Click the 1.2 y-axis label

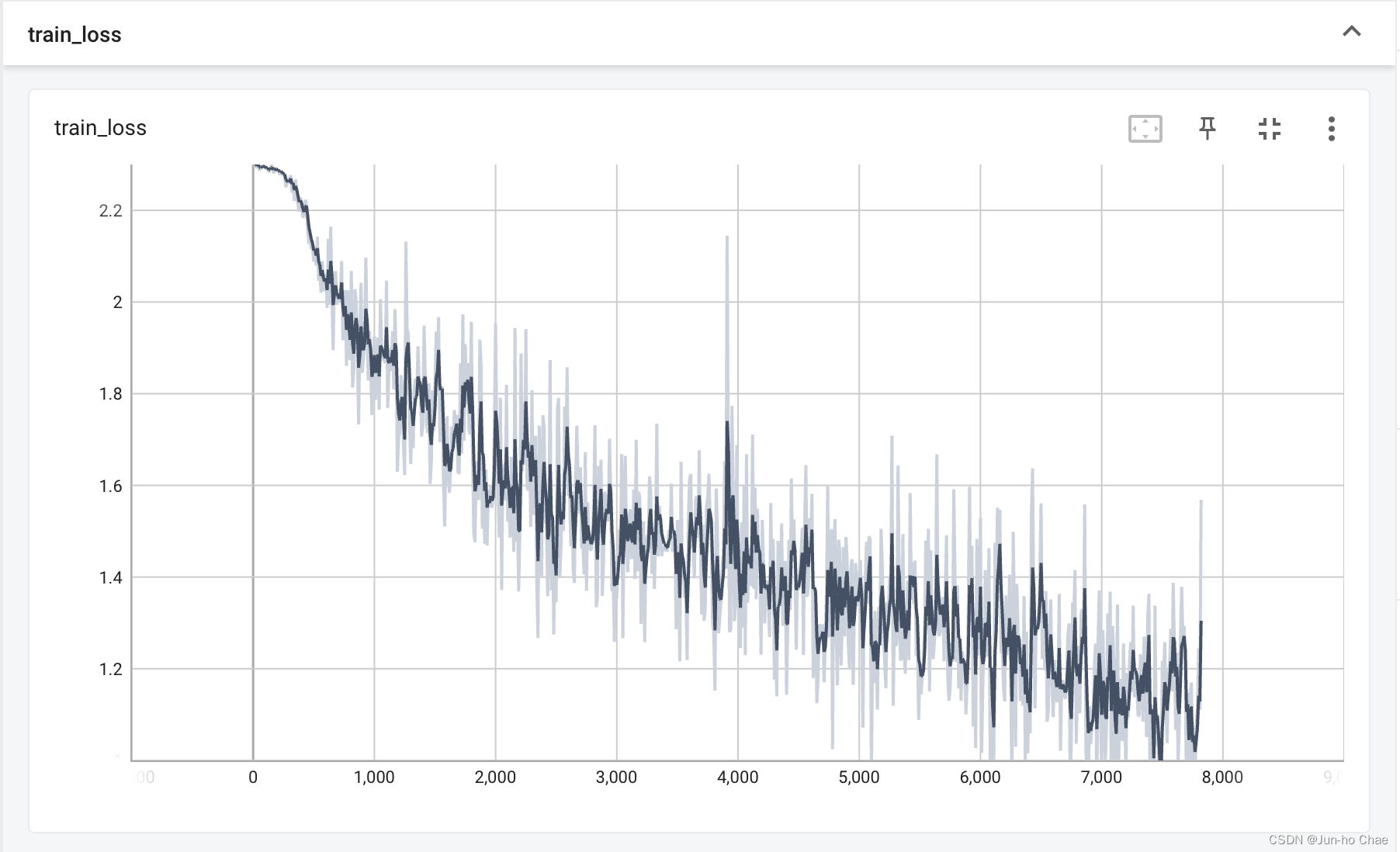(110, 669)
